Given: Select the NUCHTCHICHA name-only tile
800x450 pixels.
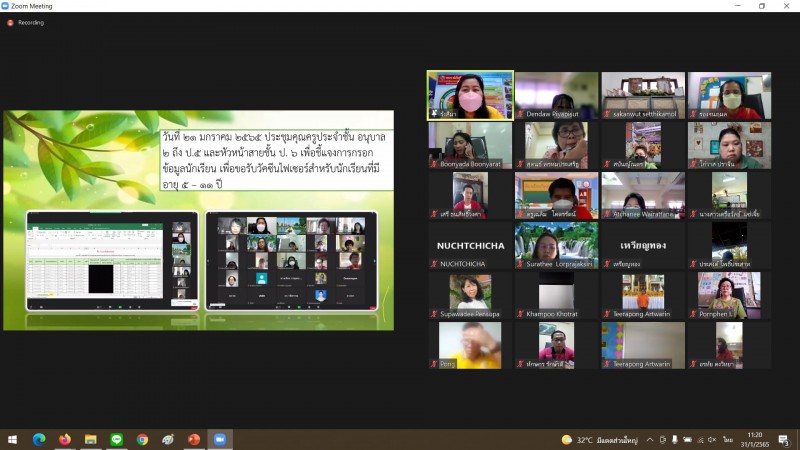Looking at the screenshot, I should (x=470, y=245).
